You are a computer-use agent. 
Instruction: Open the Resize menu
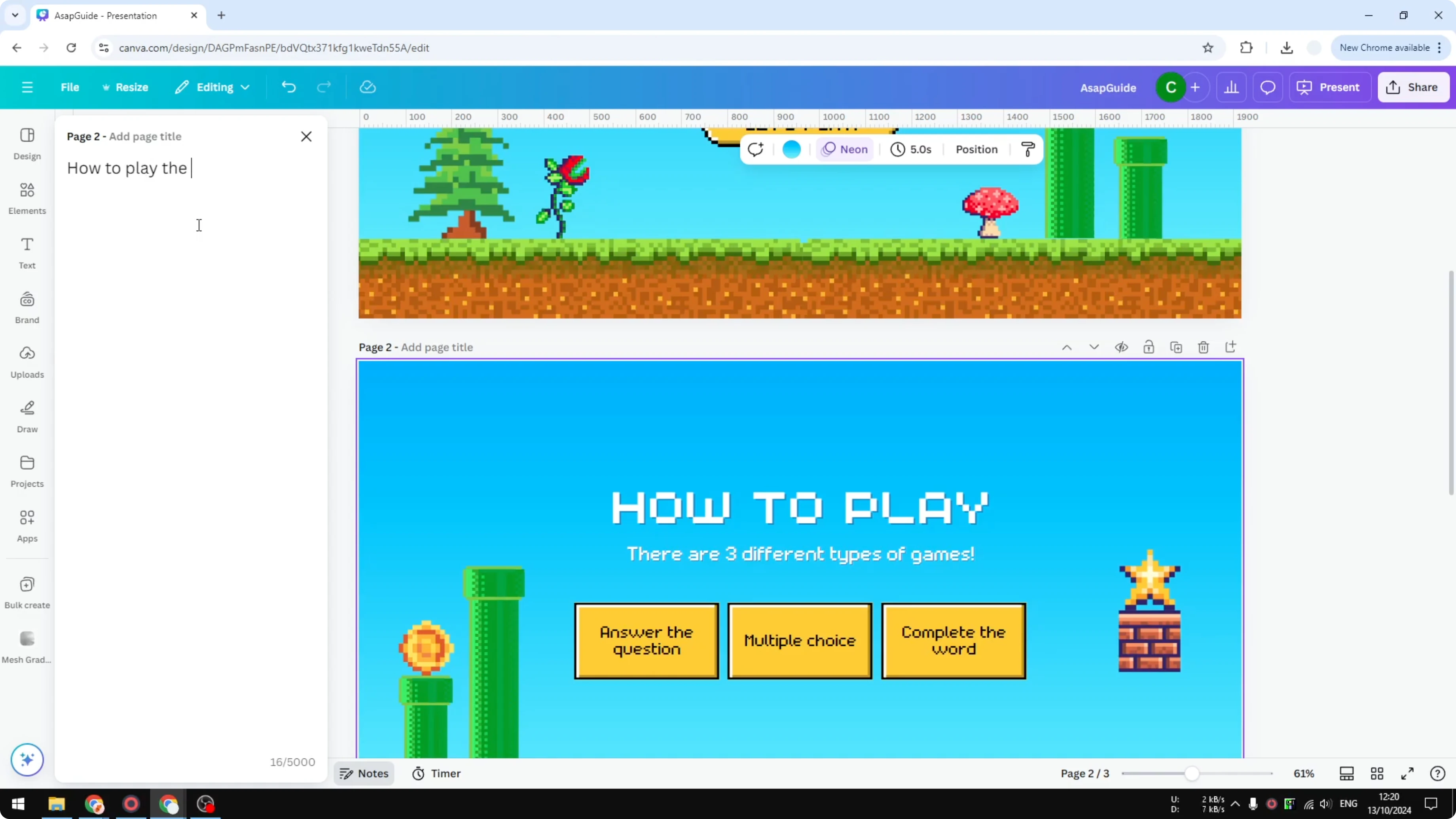point(125,87)
